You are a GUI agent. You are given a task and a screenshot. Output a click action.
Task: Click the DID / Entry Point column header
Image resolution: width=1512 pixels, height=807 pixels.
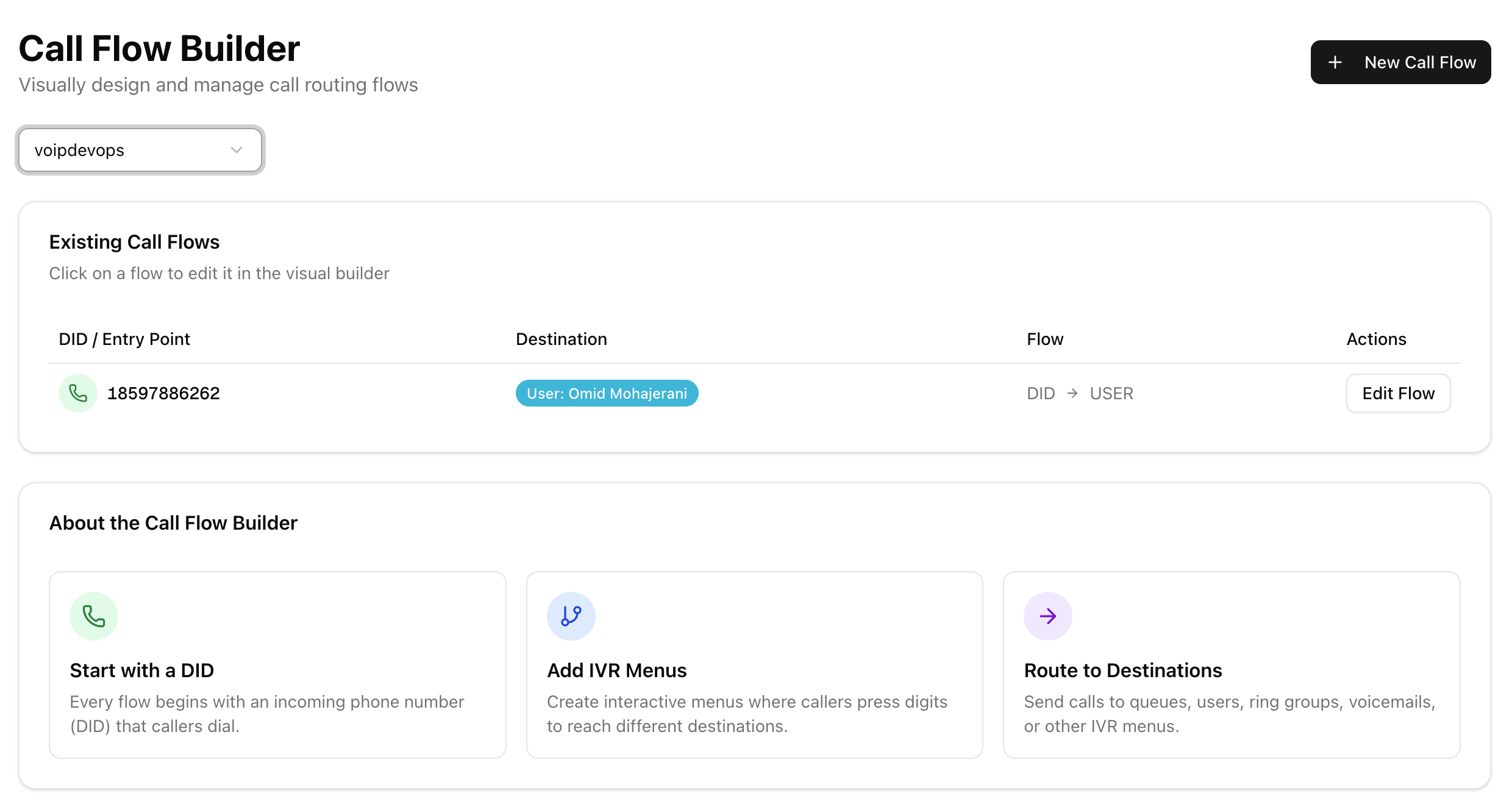pos(124,339)
